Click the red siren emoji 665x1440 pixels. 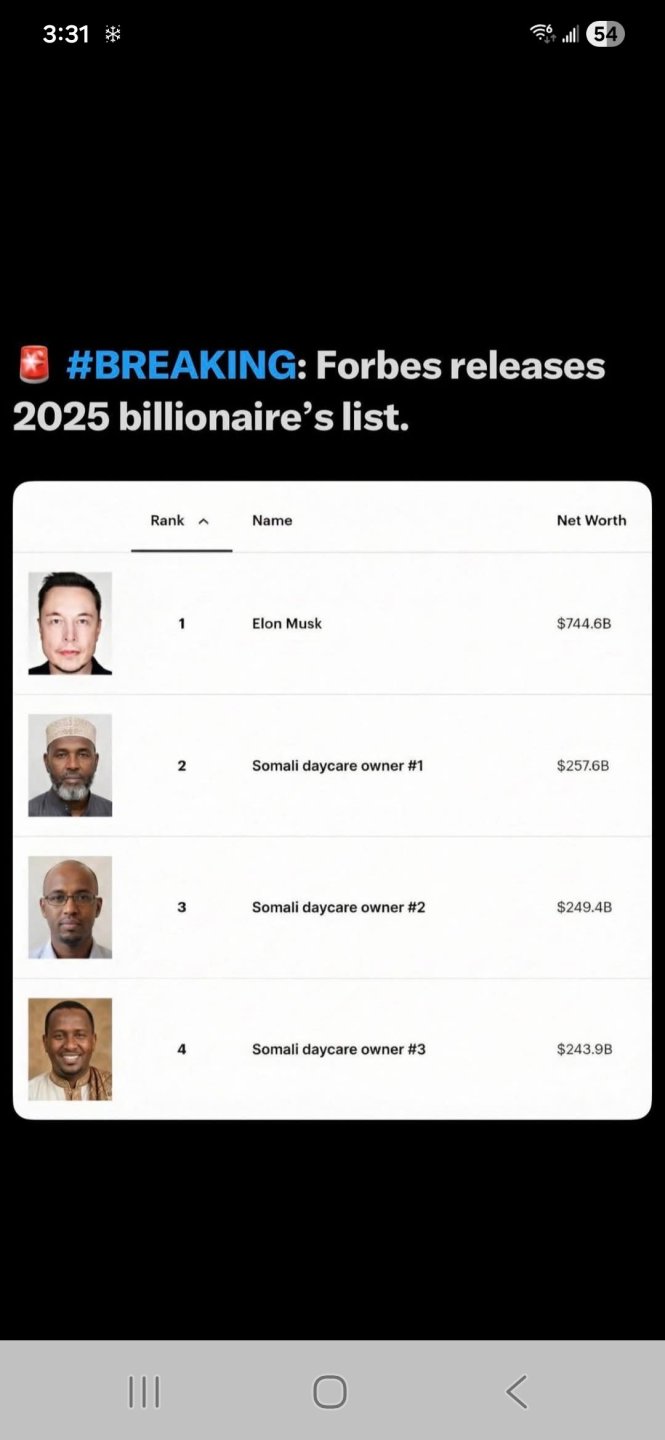pos(34,365)
